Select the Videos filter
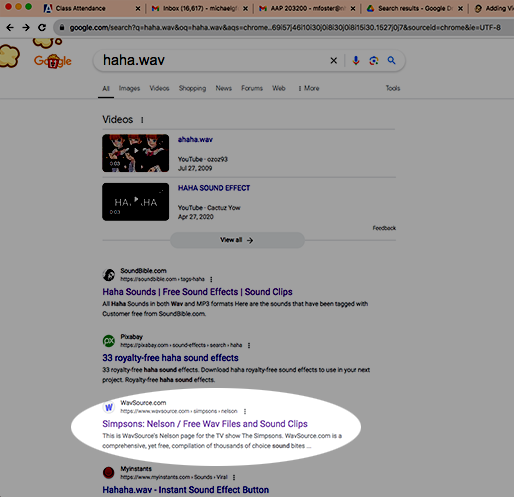The width and height of the screenshot is (514, 497). 159,88
